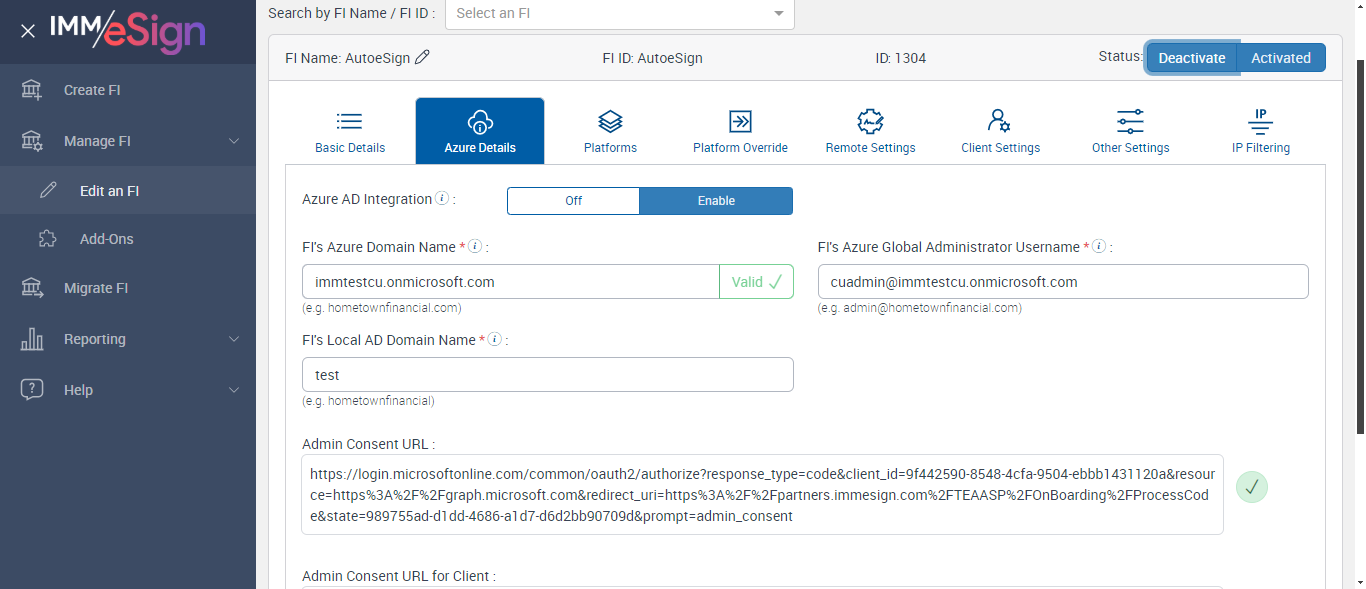Edit FI Name with the pencil icon
The image size is (1366, 589).
coord(422,58)
